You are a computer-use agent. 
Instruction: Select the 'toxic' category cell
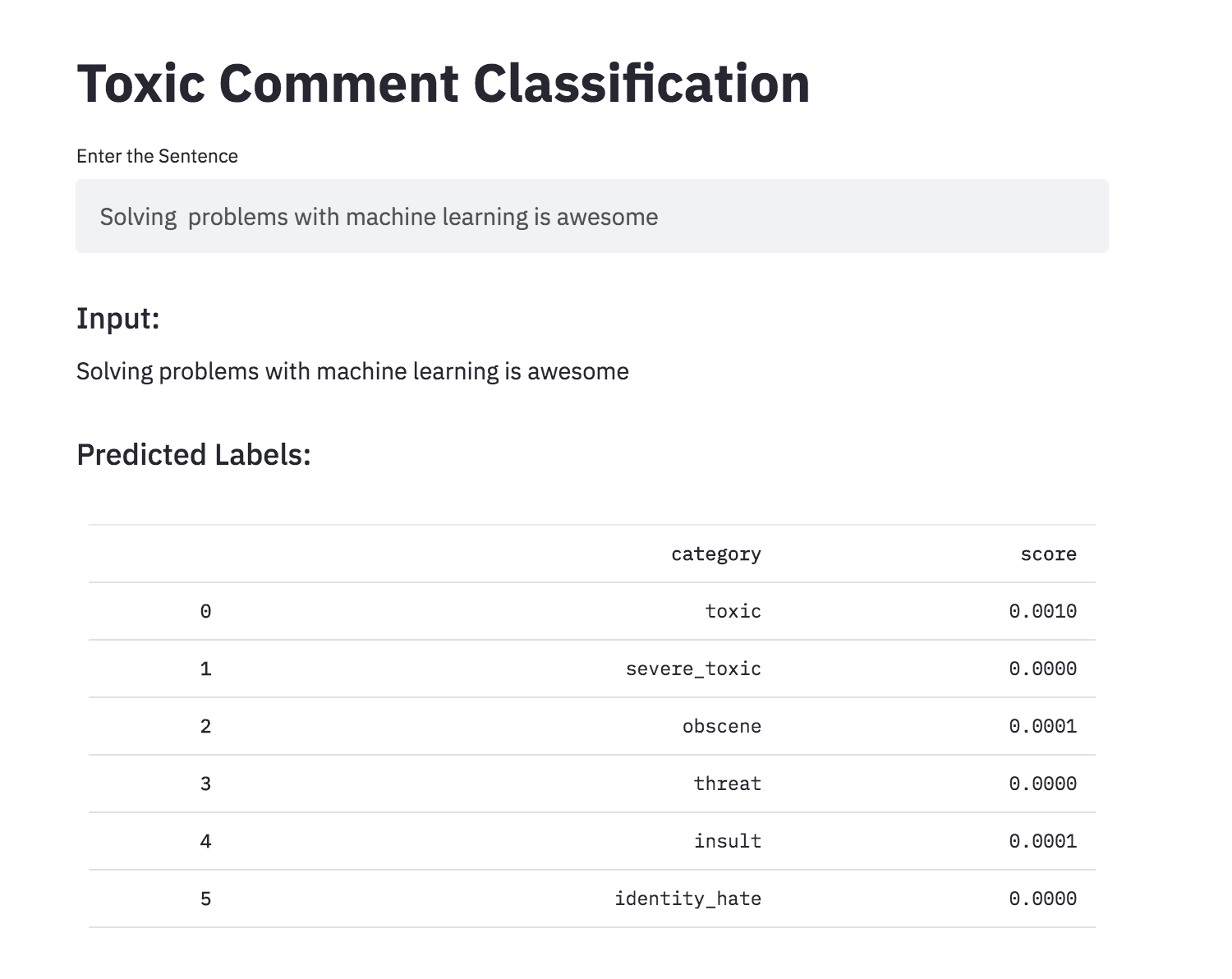[x=733, y=611]
